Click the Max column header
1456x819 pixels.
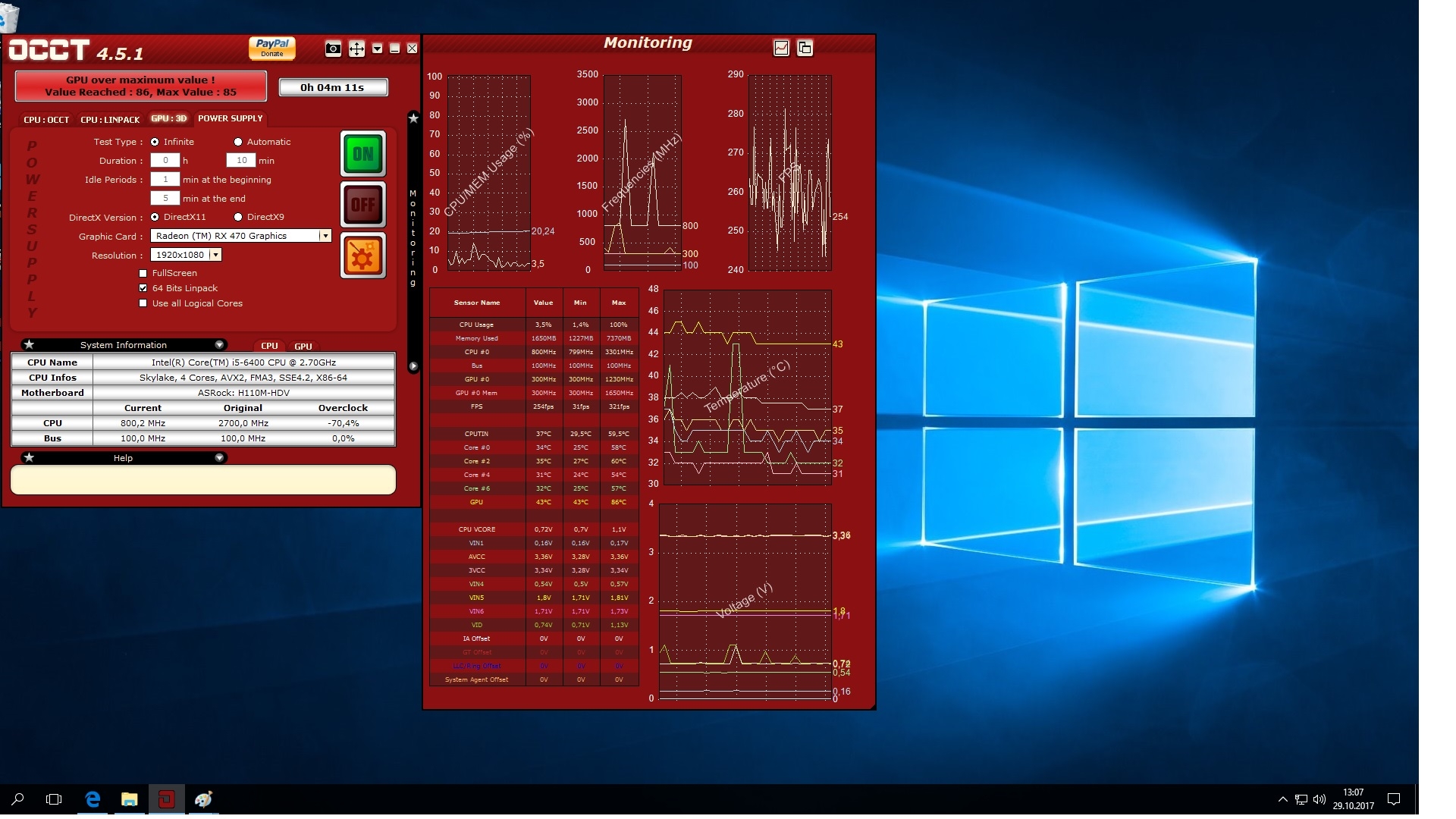(619, 303)
